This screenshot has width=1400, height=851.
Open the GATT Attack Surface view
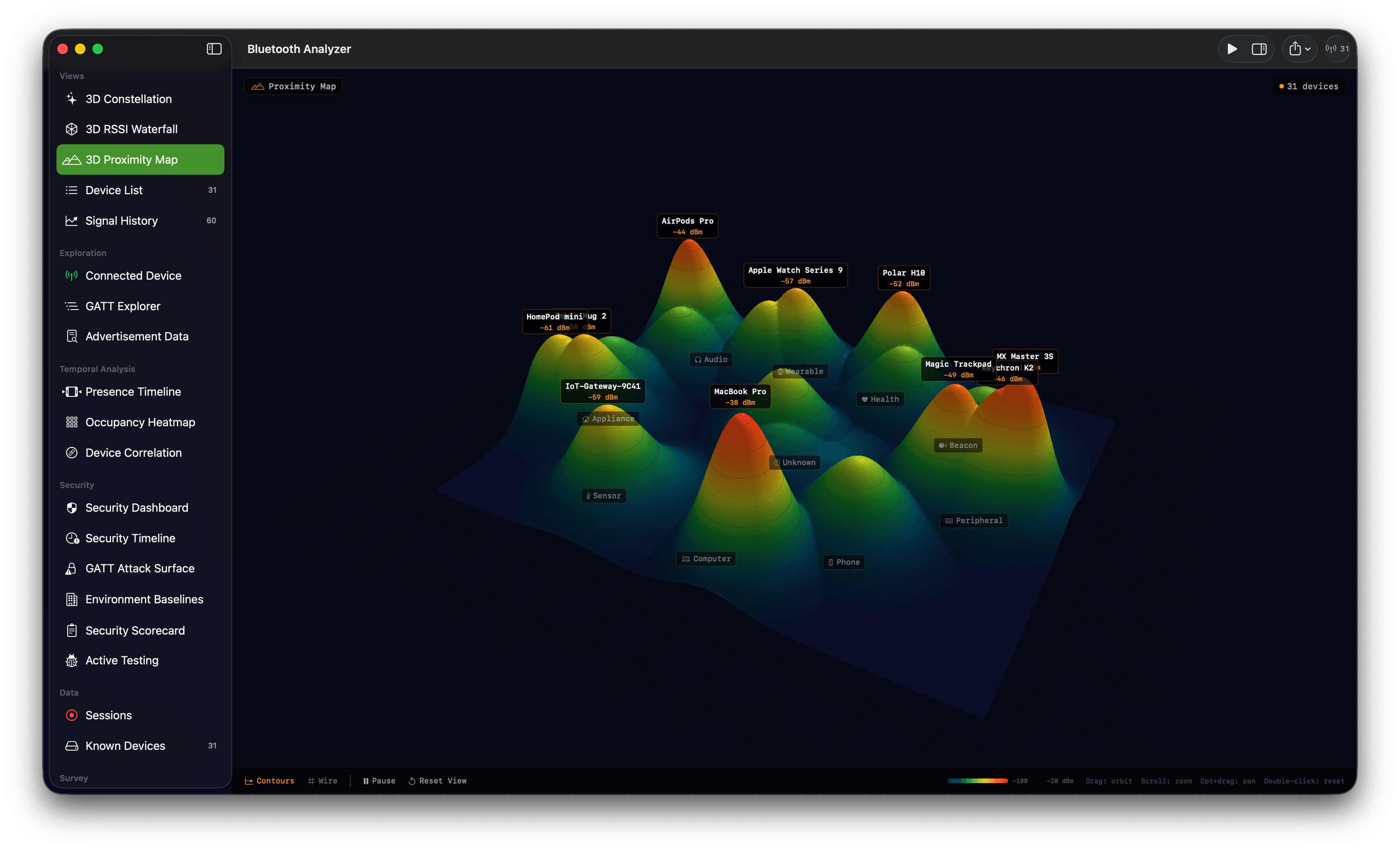(140, 568)
